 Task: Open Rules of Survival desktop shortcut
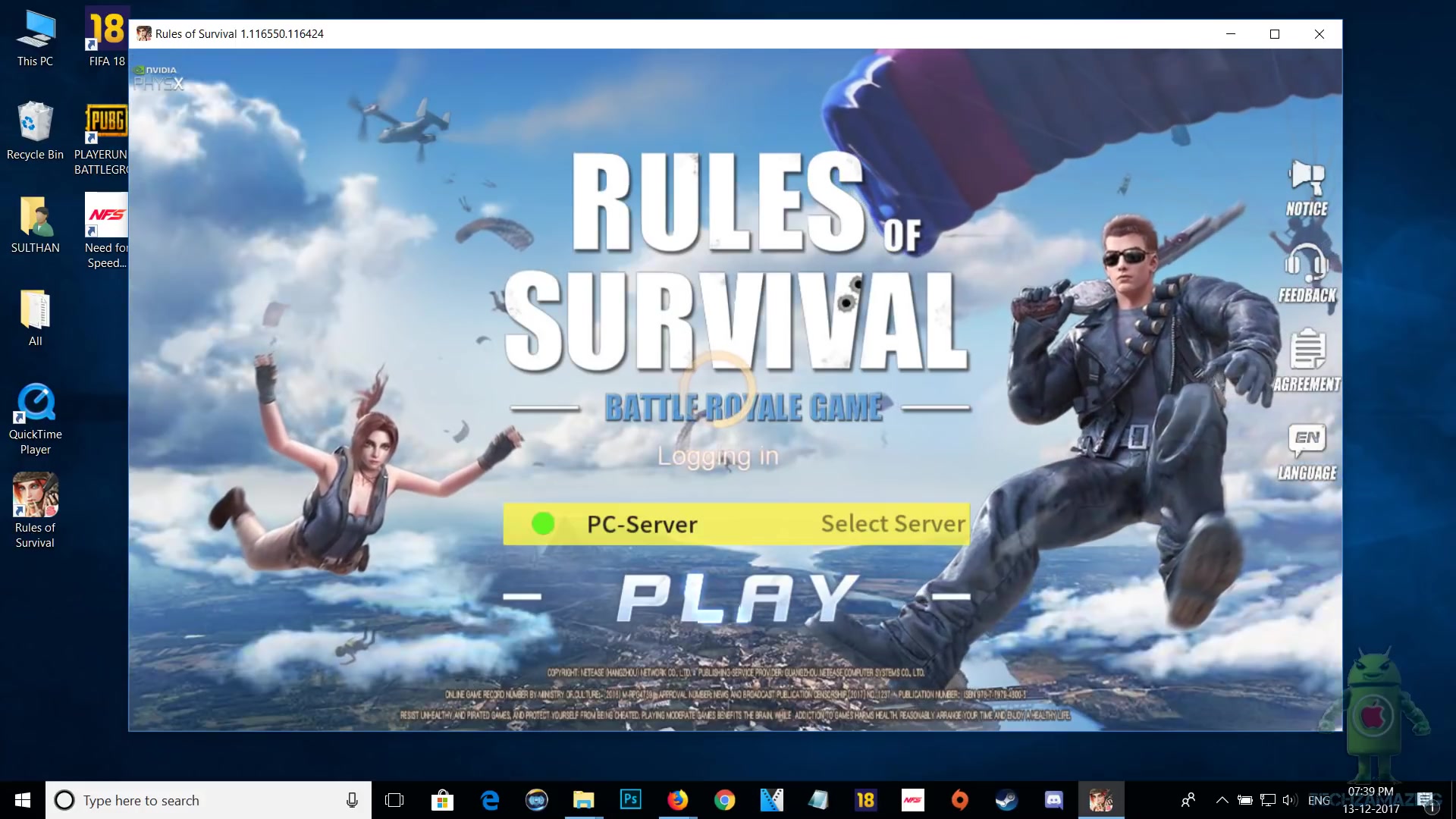click(35, 495)
